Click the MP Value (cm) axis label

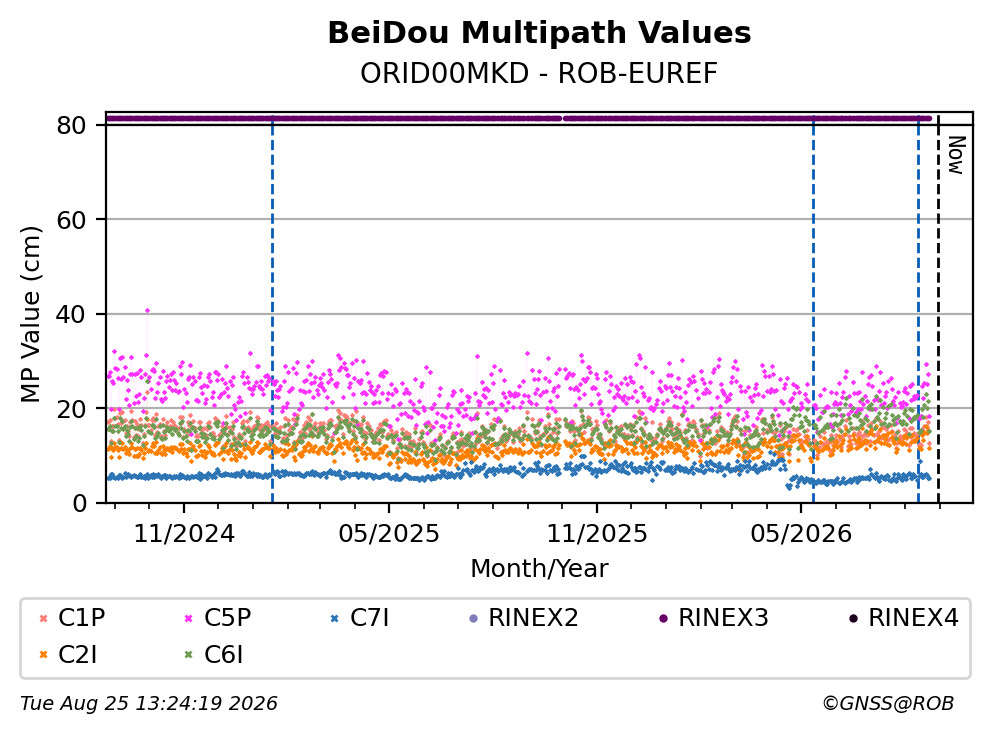(30, 314)
